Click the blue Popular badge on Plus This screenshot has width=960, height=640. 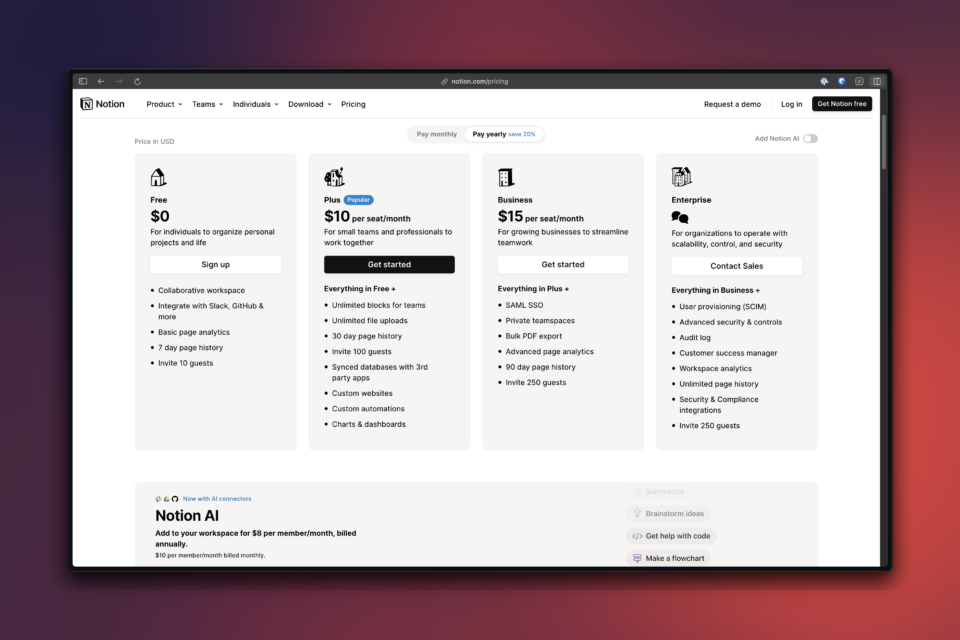point(359,200)
